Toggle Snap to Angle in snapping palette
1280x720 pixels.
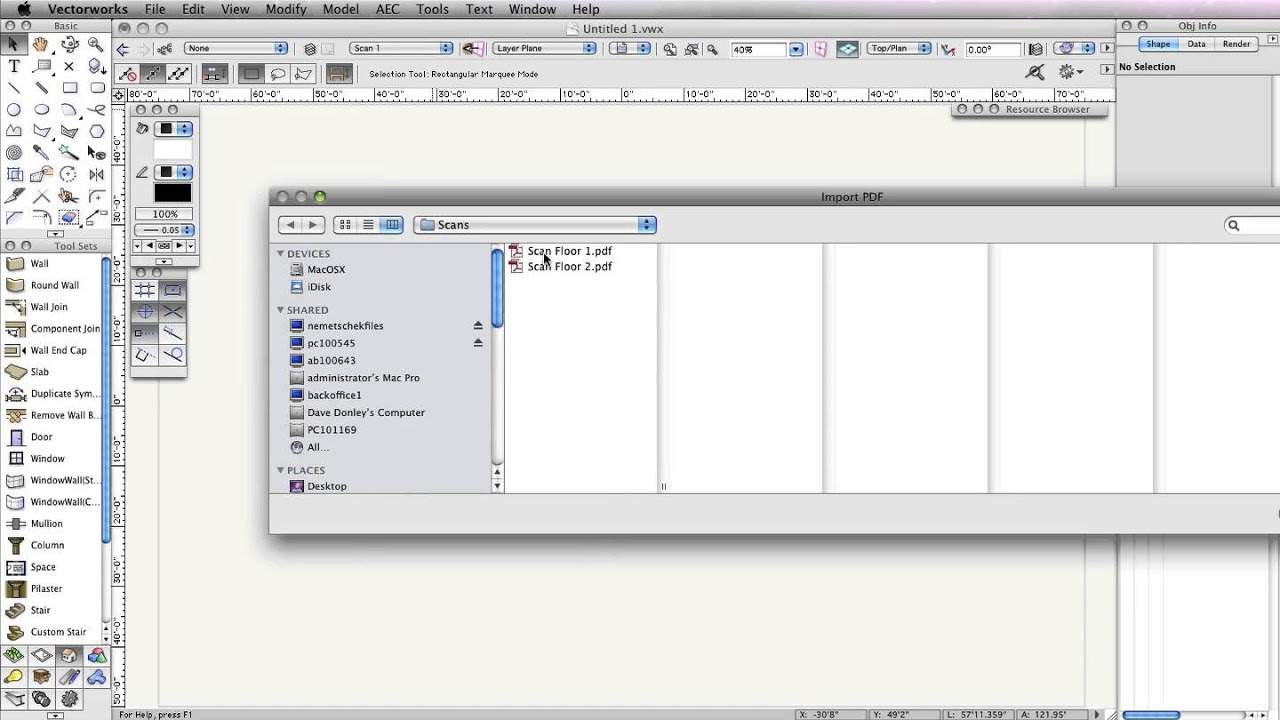[145, 312]
